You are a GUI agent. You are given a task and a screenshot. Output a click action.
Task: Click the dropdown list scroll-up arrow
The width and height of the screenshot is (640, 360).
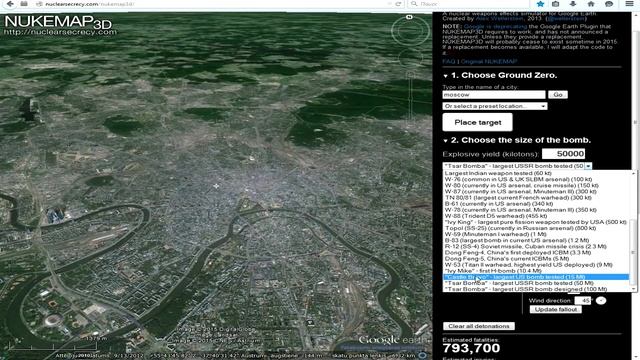click(x=633, y=173)
